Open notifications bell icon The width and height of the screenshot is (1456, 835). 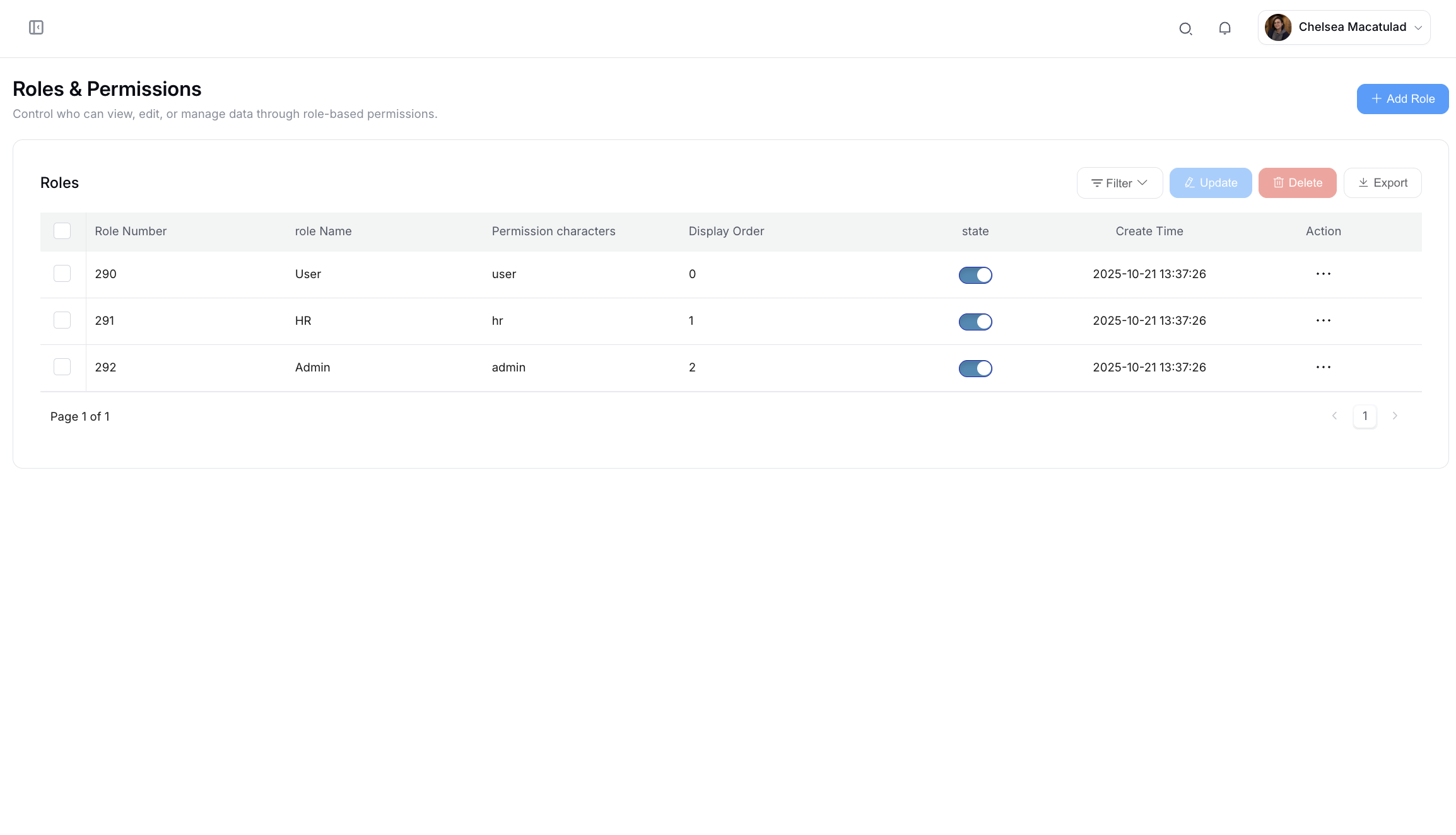pos(1224,28)
